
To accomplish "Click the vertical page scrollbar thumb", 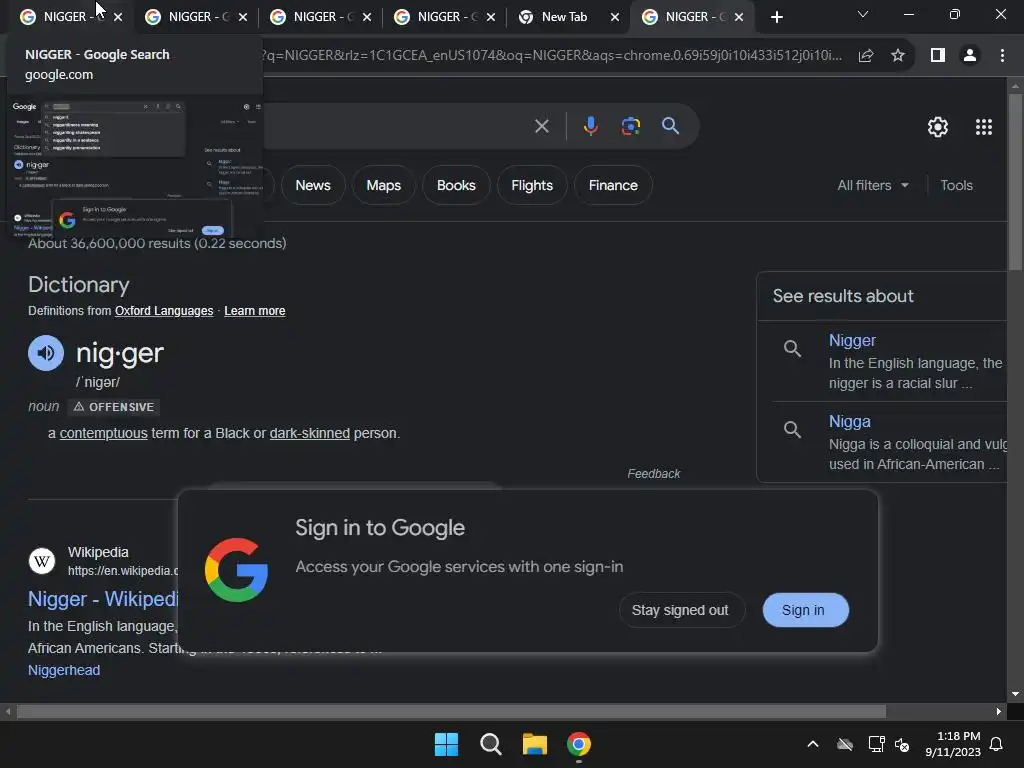I will tap(1015, 183).
